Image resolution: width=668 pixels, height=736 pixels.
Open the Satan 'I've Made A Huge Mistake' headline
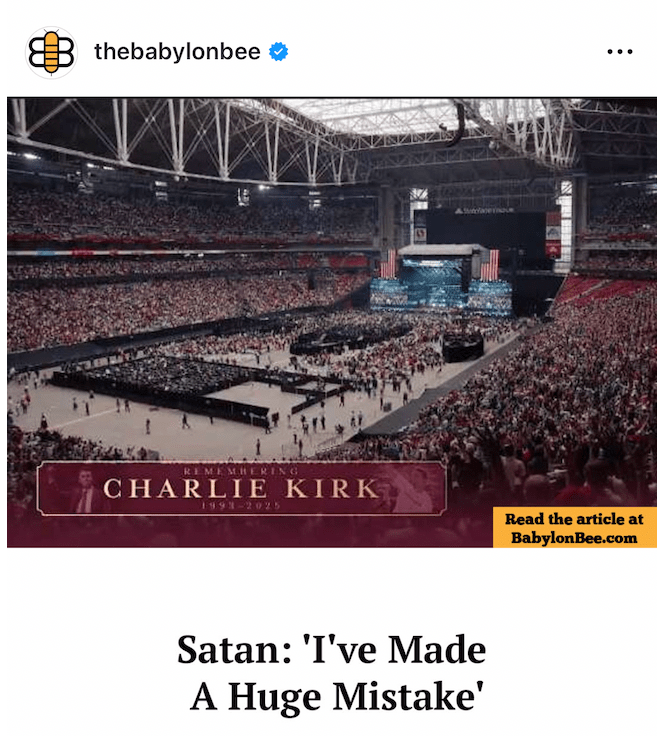[x=334, y=673]
